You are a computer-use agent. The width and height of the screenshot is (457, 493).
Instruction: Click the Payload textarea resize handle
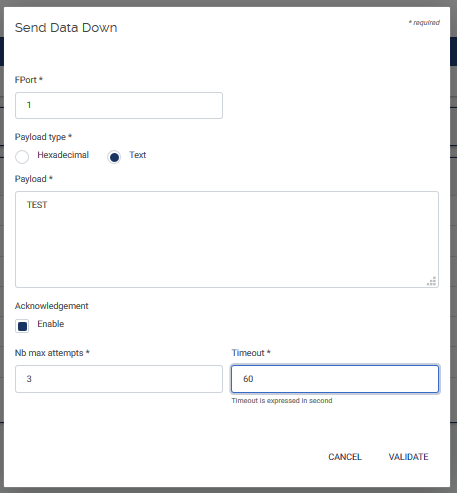pyautogui.click(x=432, y=281)
